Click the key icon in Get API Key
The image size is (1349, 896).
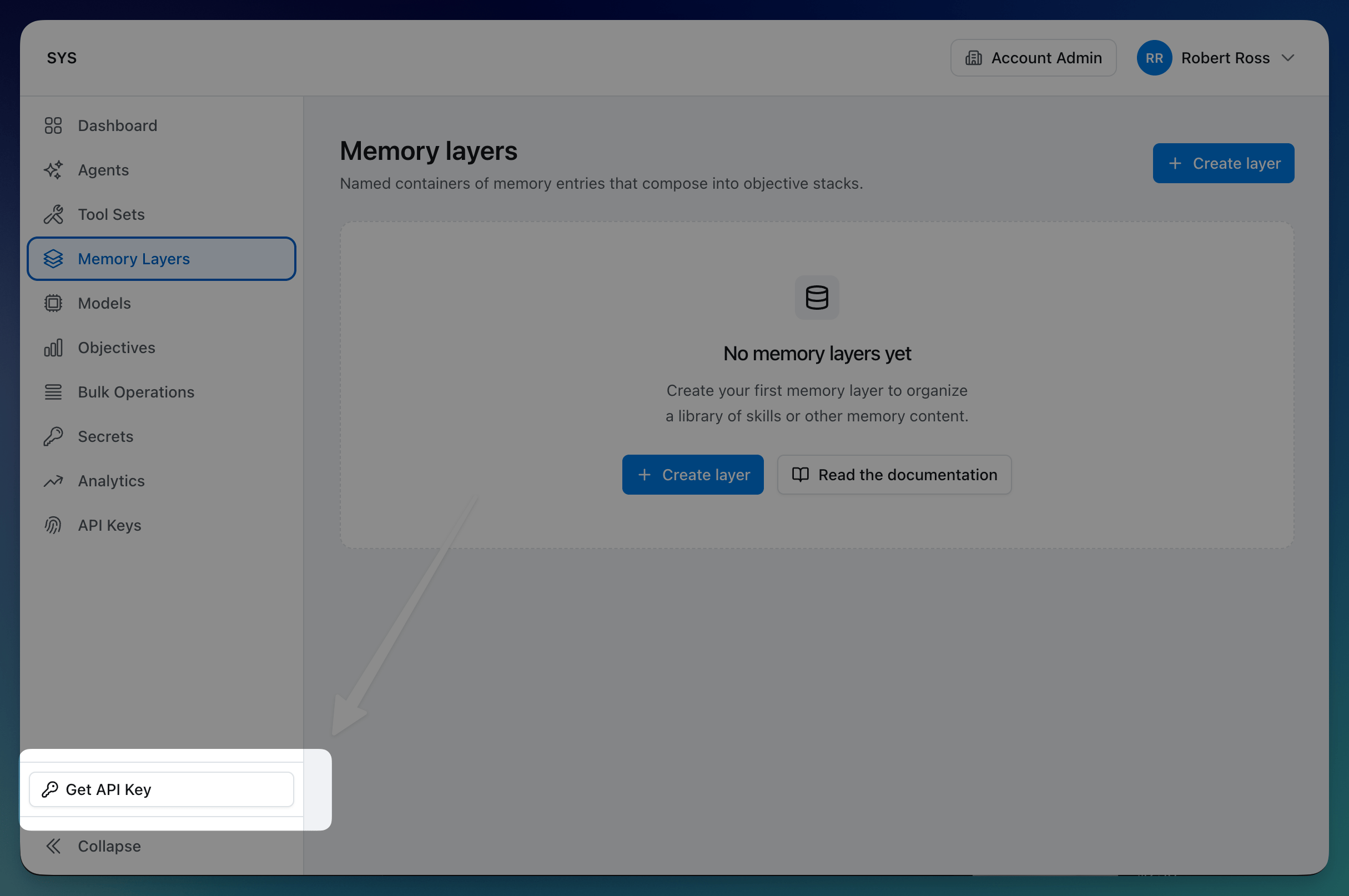(x=50, y=790)
